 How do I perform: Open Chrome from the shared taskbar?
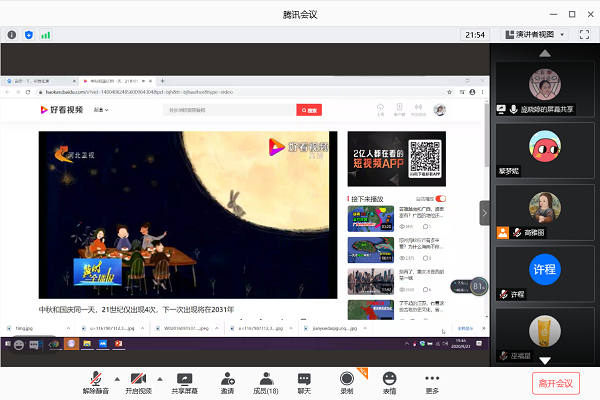(x=55, y=344)
